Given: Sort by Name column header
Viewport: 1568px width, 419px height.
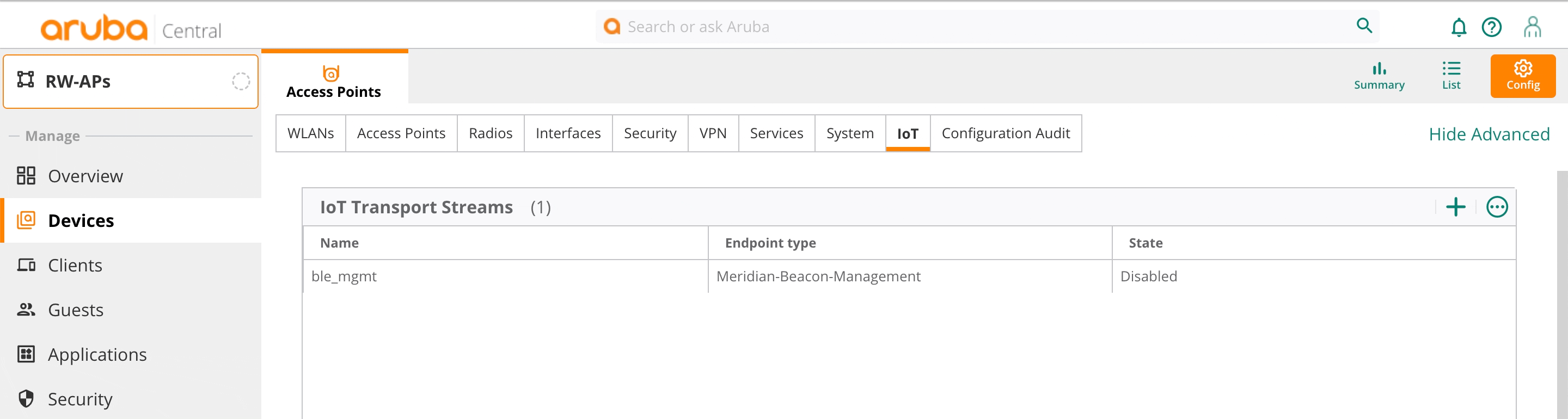Looking at the screenshot, I should (506, 243).
